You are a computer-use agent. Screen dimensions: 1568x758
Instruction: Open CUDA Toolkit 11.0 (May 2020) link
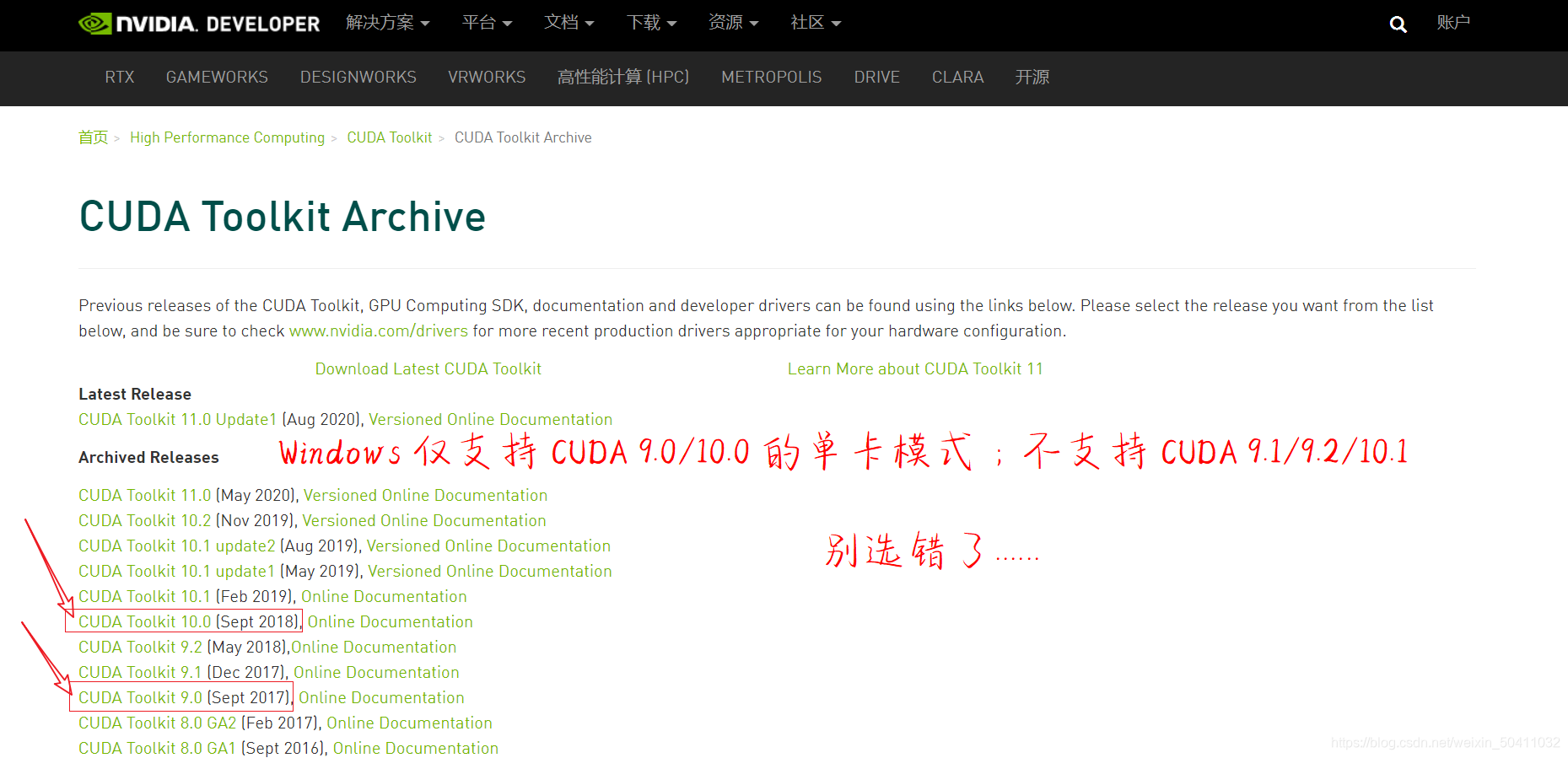pyautogui.click(x=145, y=495)
